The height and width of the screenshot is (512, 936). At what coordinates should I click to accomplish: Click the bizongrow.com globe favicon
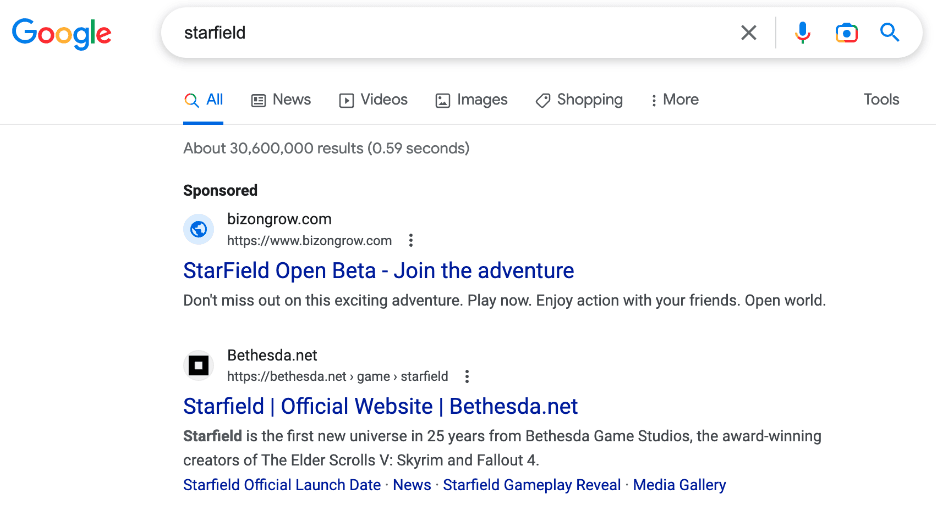point(199,229)
